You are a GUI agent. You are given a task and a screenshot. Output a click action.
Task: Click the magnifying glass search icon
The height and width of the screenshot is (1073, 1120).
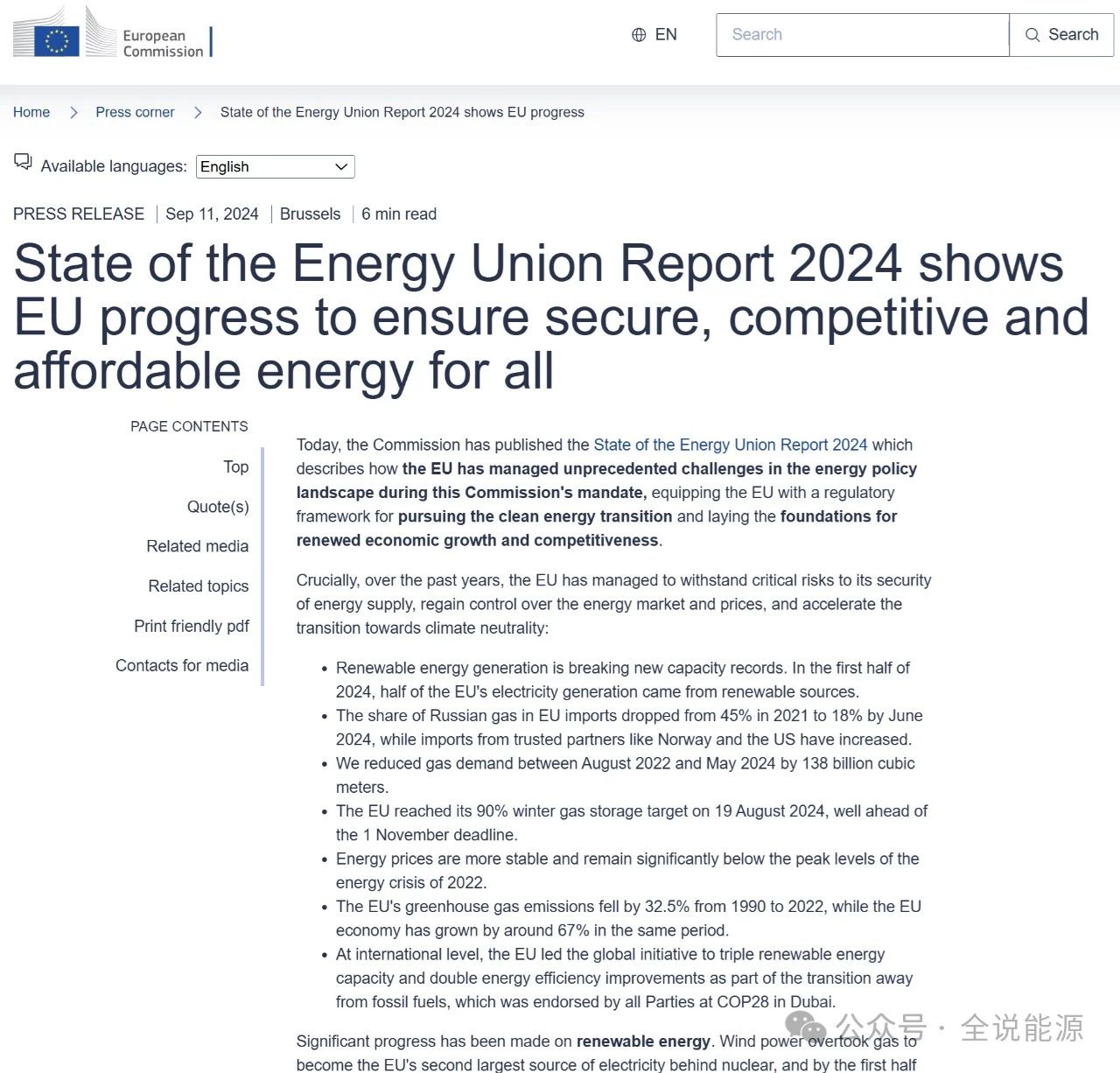tap(1032, 35)
